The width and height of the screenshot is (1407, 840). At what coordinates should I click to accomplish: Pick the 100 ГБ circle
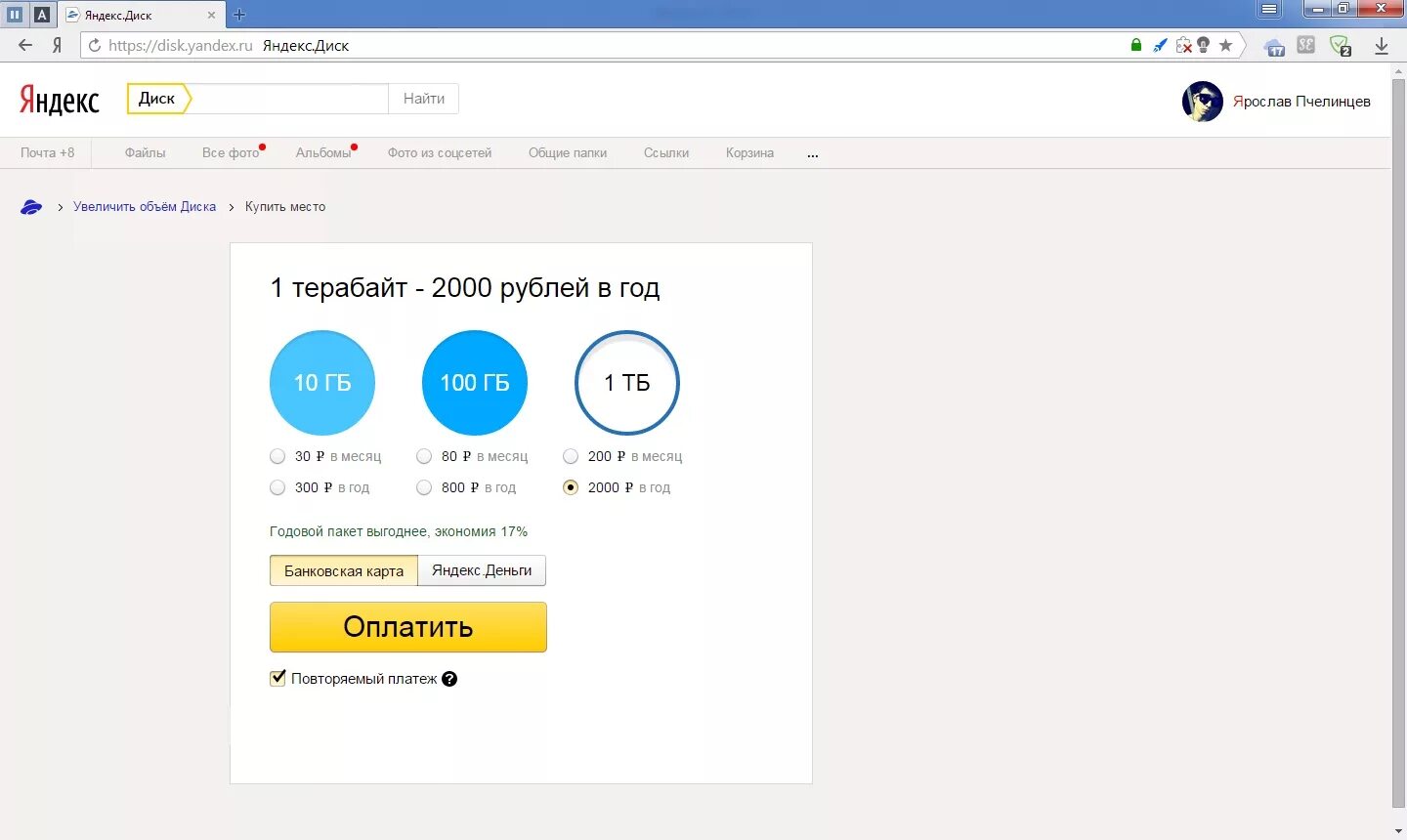tap(475, 383)
